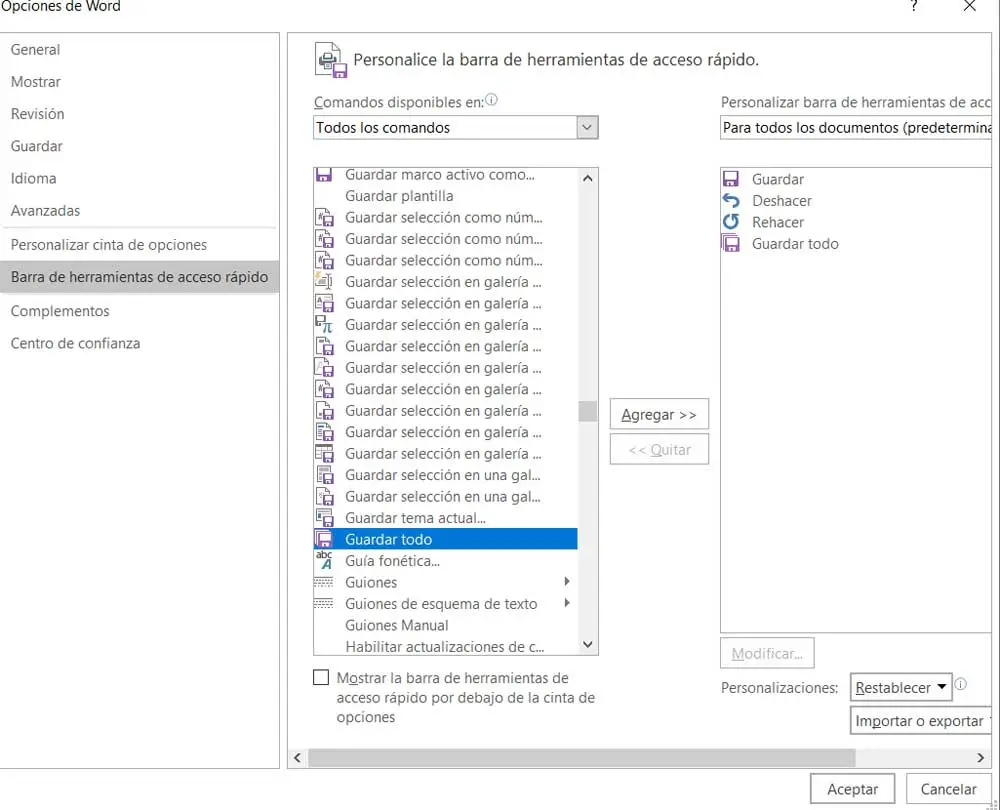Select the highlighted Guardar todo row
The height and width of the screenshot is (810, 1000).
click(446, 539)
